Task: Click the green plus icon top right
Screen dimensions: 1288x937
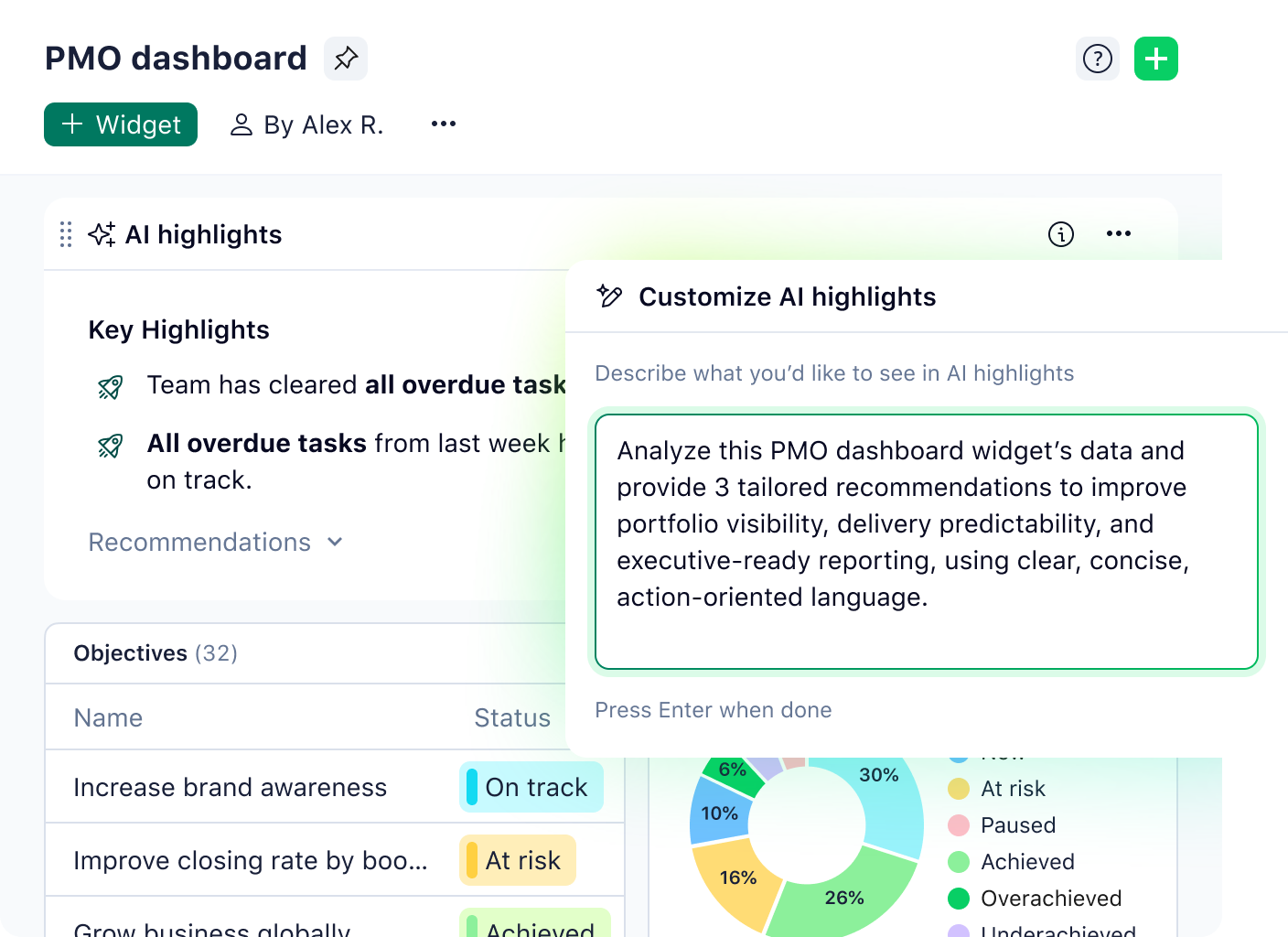Action: [x=1155, y=58]
